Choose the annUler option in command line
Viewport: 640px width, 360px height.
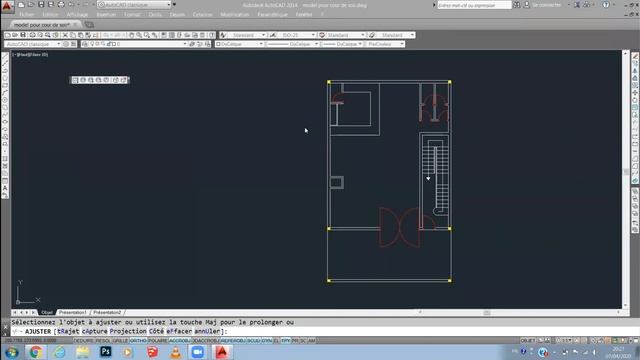coord(207,331)
